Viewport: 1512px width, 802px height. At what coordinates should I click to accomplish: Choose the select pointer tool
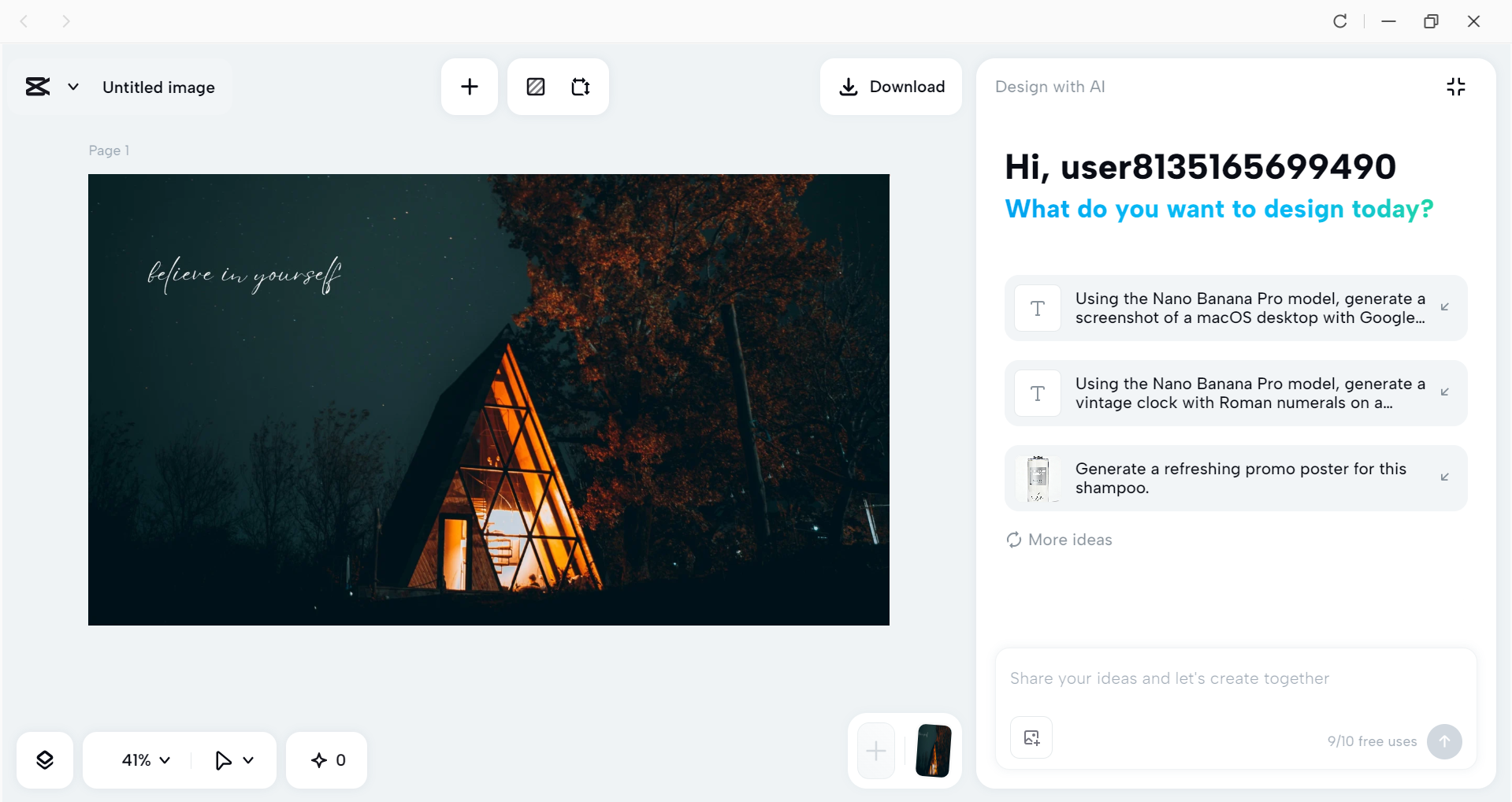coord(223,760)
